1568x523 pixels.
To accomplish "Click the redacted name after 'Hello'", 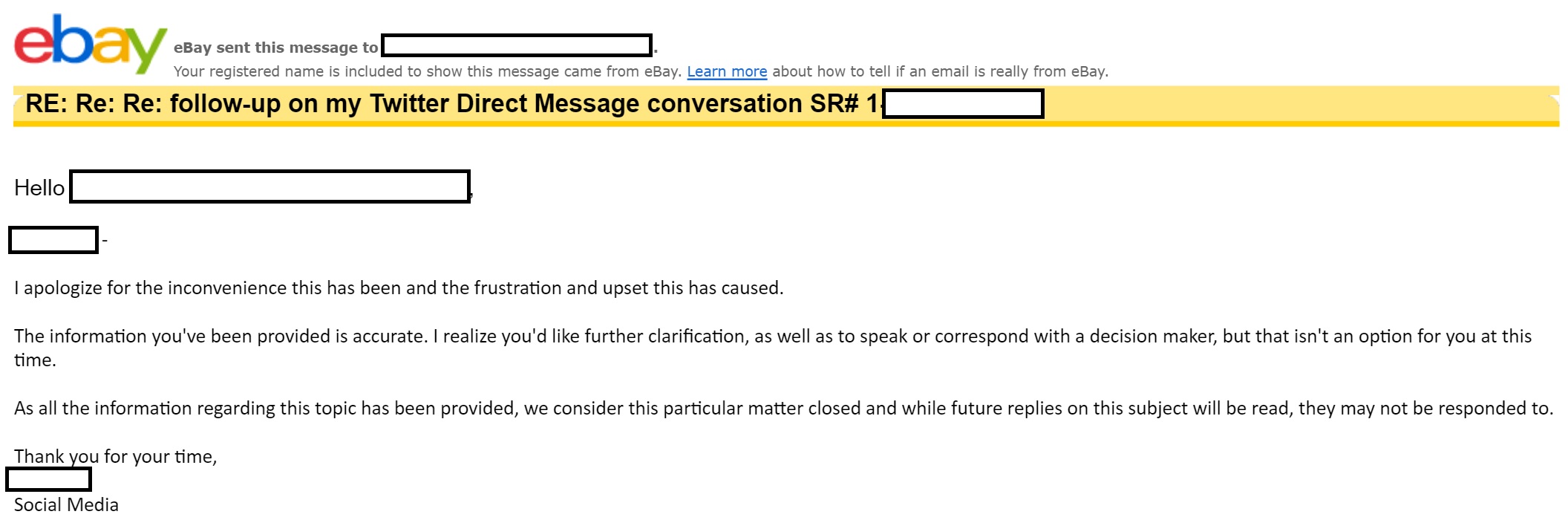I will pos(269,186).
